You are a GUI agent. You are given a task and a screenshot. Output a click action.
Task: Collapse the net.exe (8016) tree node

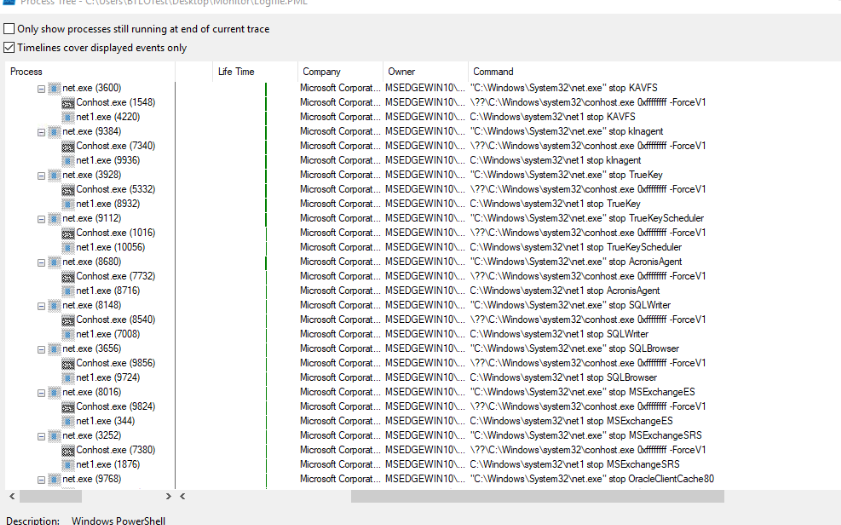point(41,393)
